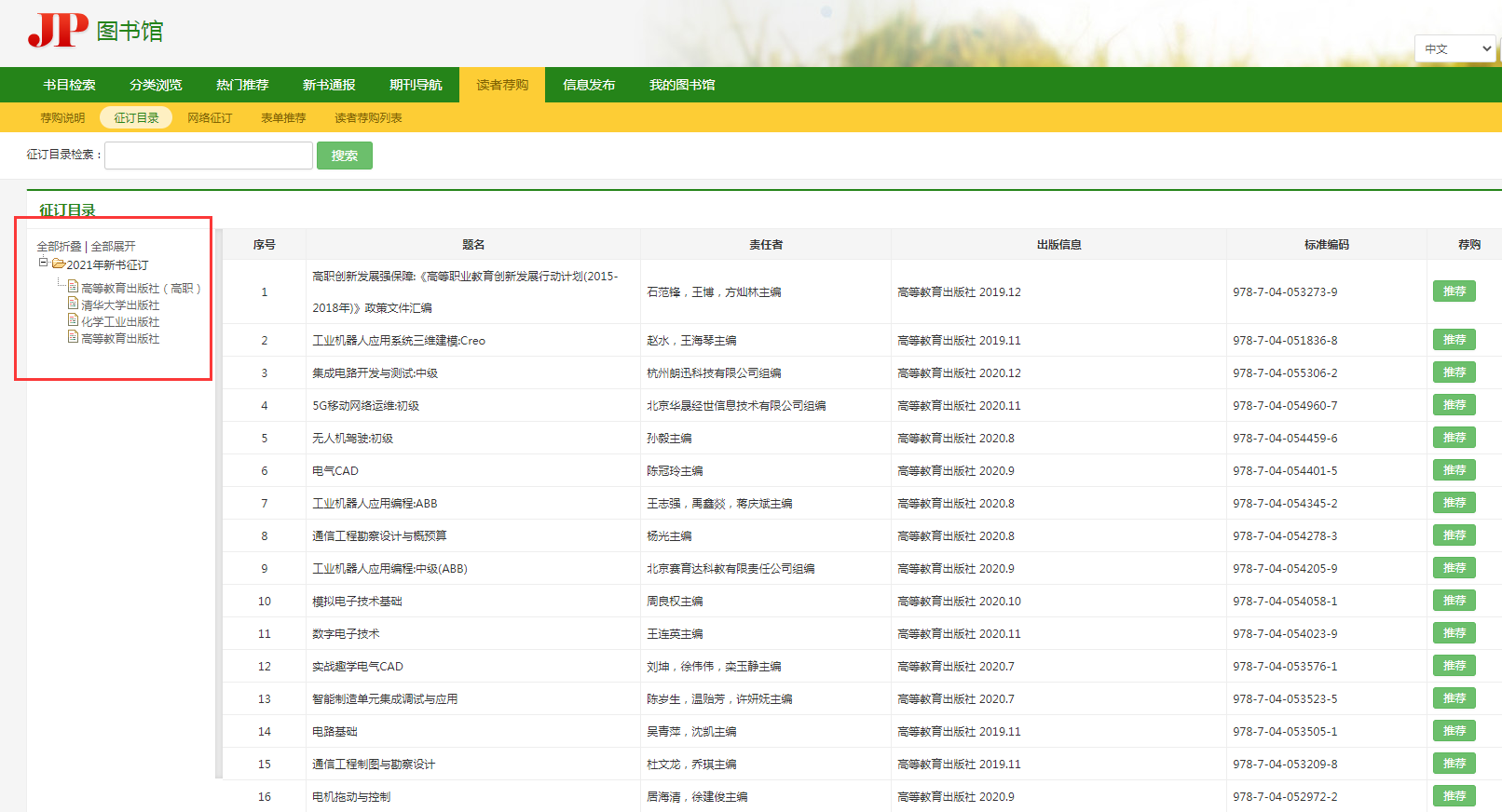Open the 书目检索 menu item
Viewport: 1502px width, 812px height.
coord(69,85)
